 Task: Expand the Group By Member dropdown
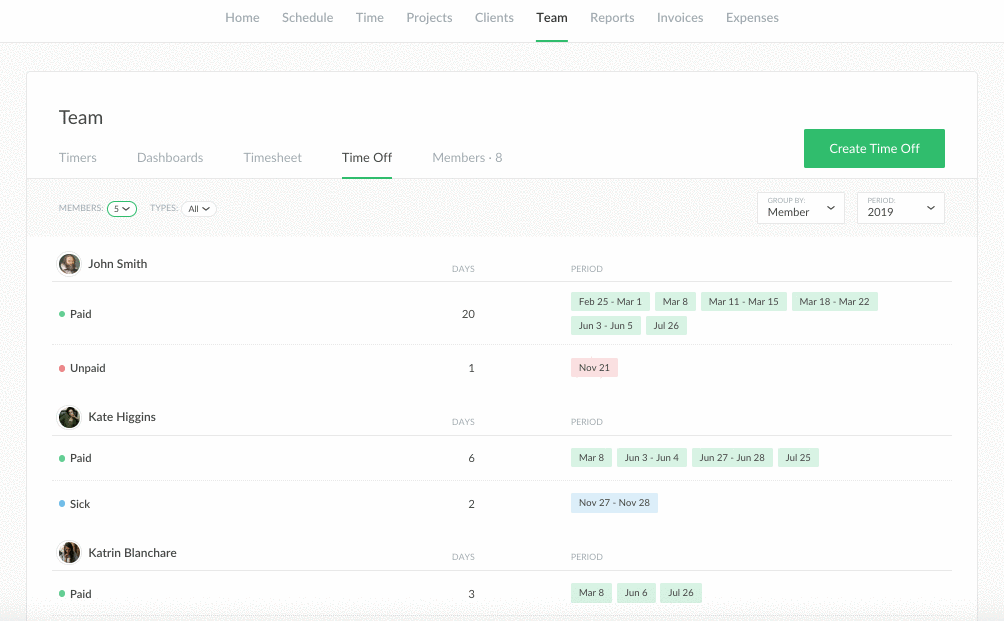coord(801,208)
